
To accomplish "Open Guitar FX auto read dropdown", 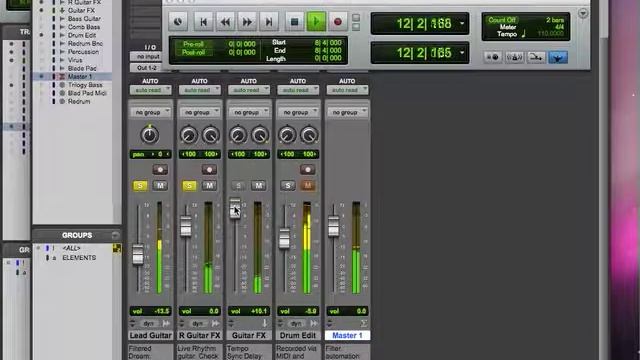I will pos(249,90).
